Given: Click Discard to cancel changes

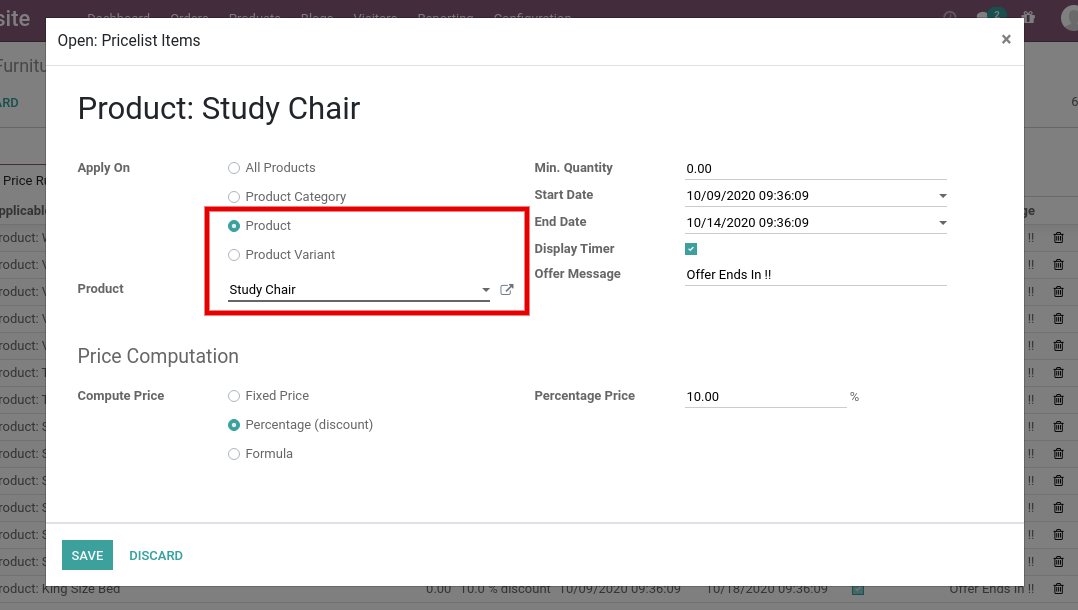Looking at the screenshot, I should pyautogui.click(x=156, y=556).
